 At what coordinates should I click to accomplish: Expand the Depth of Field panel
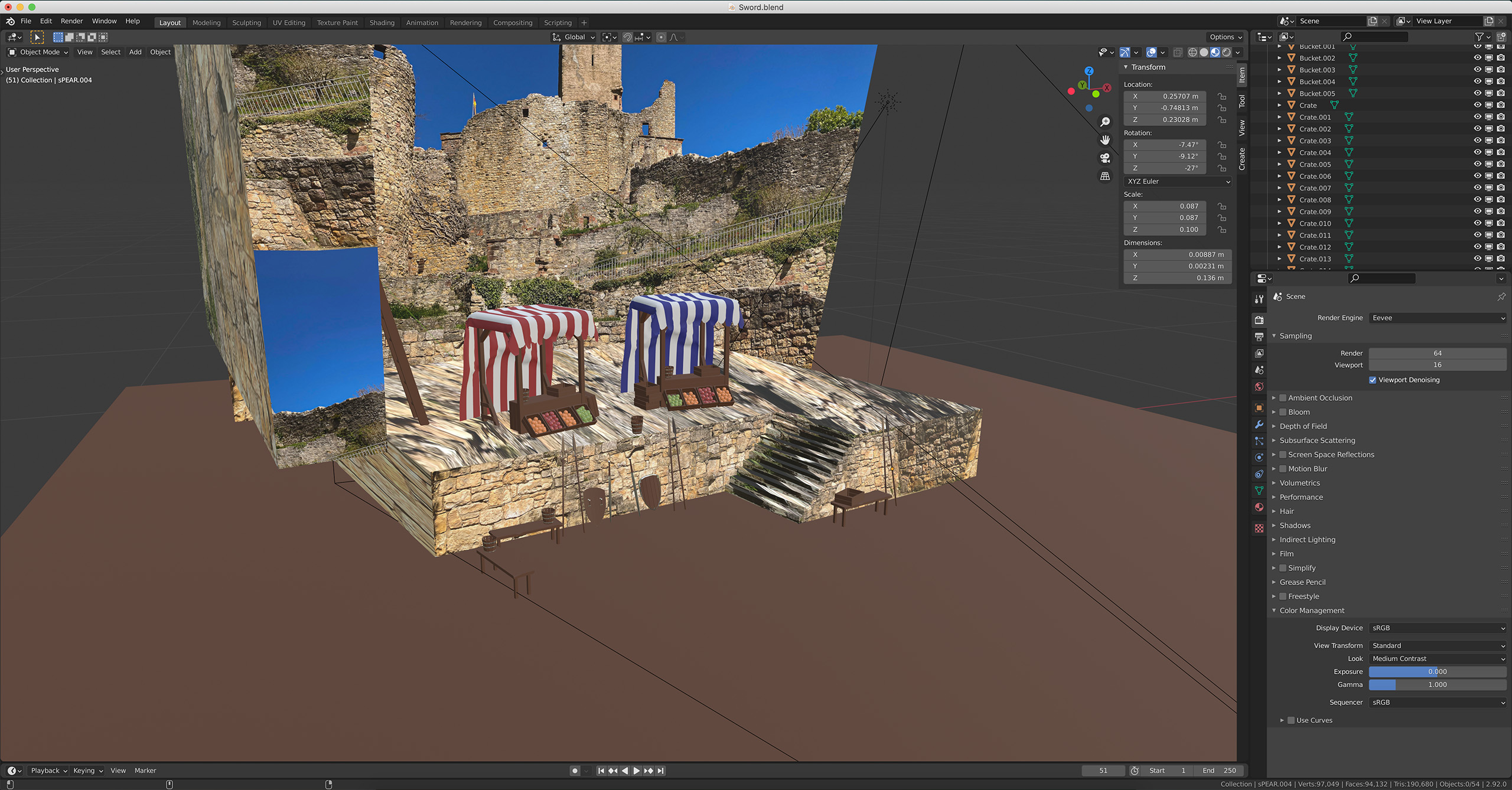pos(1303,426)
